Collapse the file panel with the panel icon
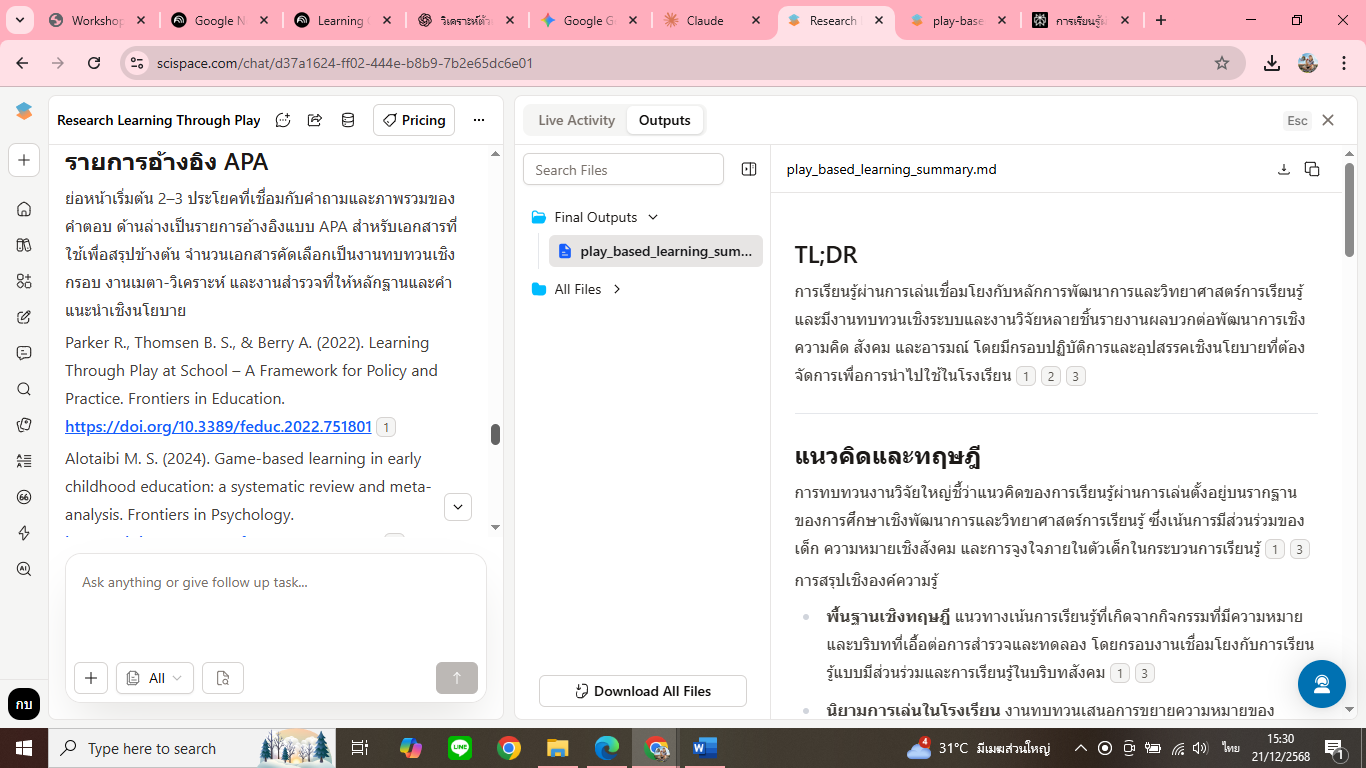 tap(748, 169)
